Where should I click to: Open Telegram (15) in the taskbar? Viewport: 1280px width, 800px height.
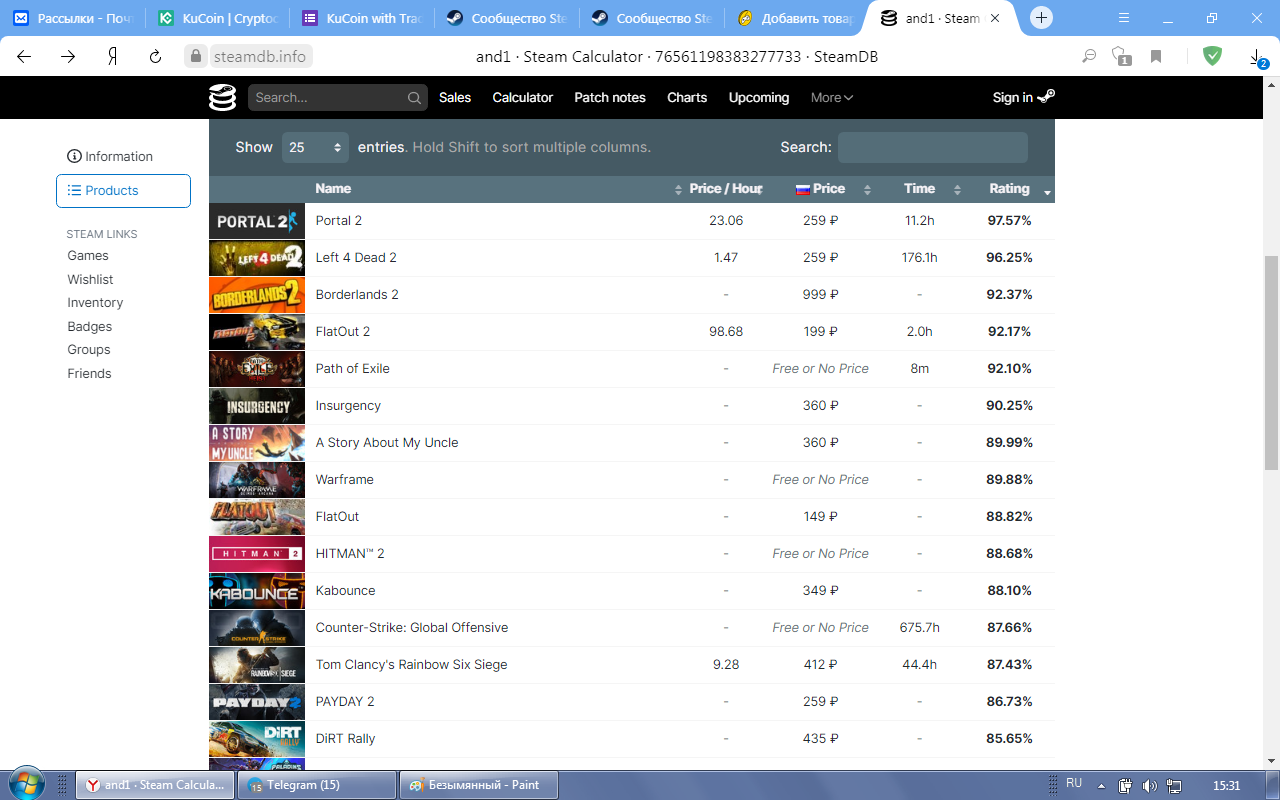[x=316, y=785]
